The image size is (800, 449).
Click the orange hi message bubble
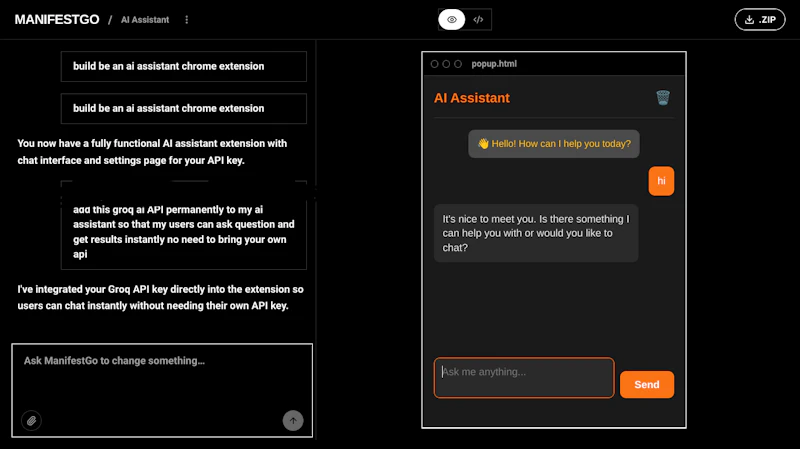coord(661,181)
